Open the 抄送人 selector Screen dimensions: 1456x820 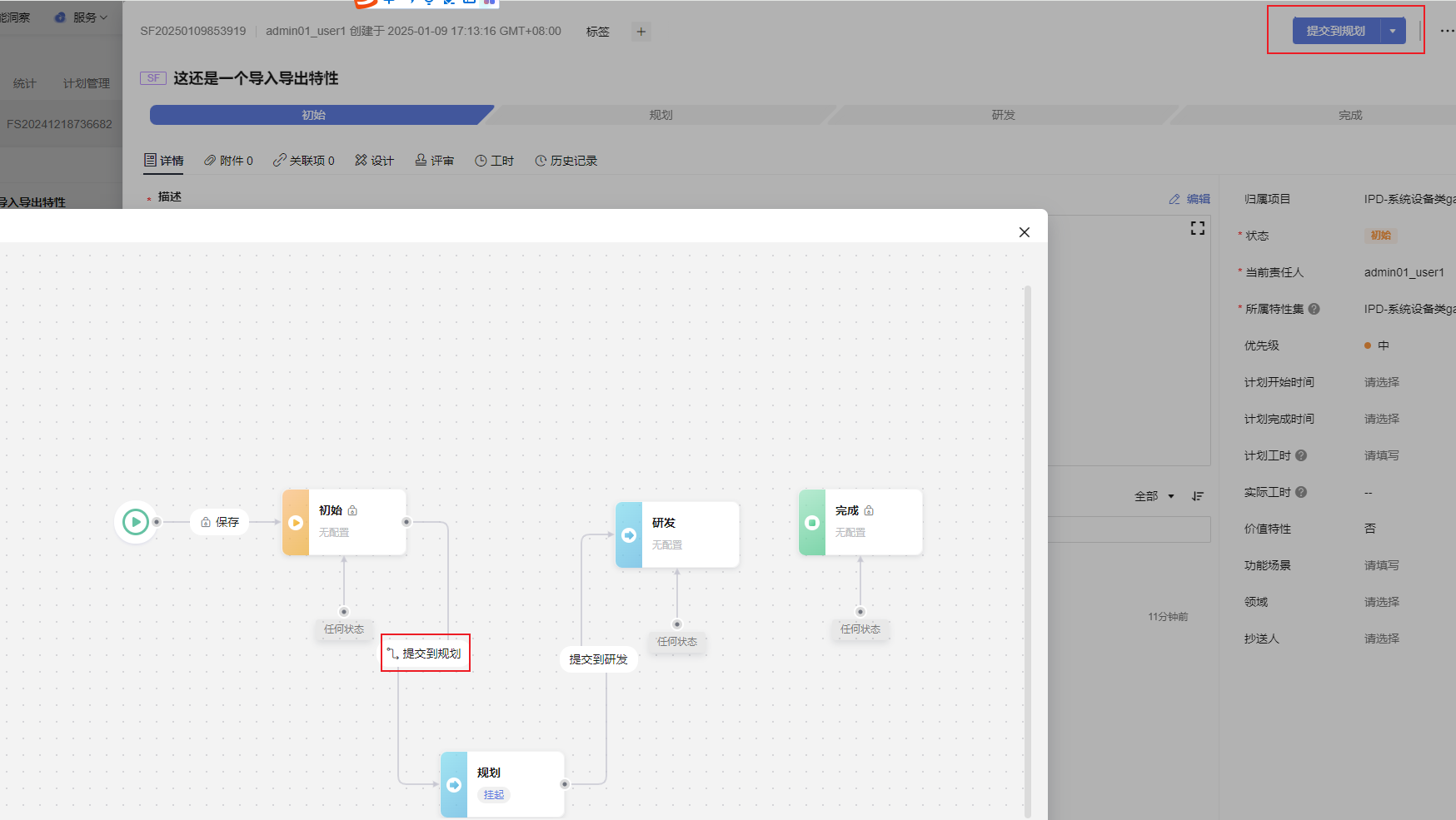pos(1382,639)
